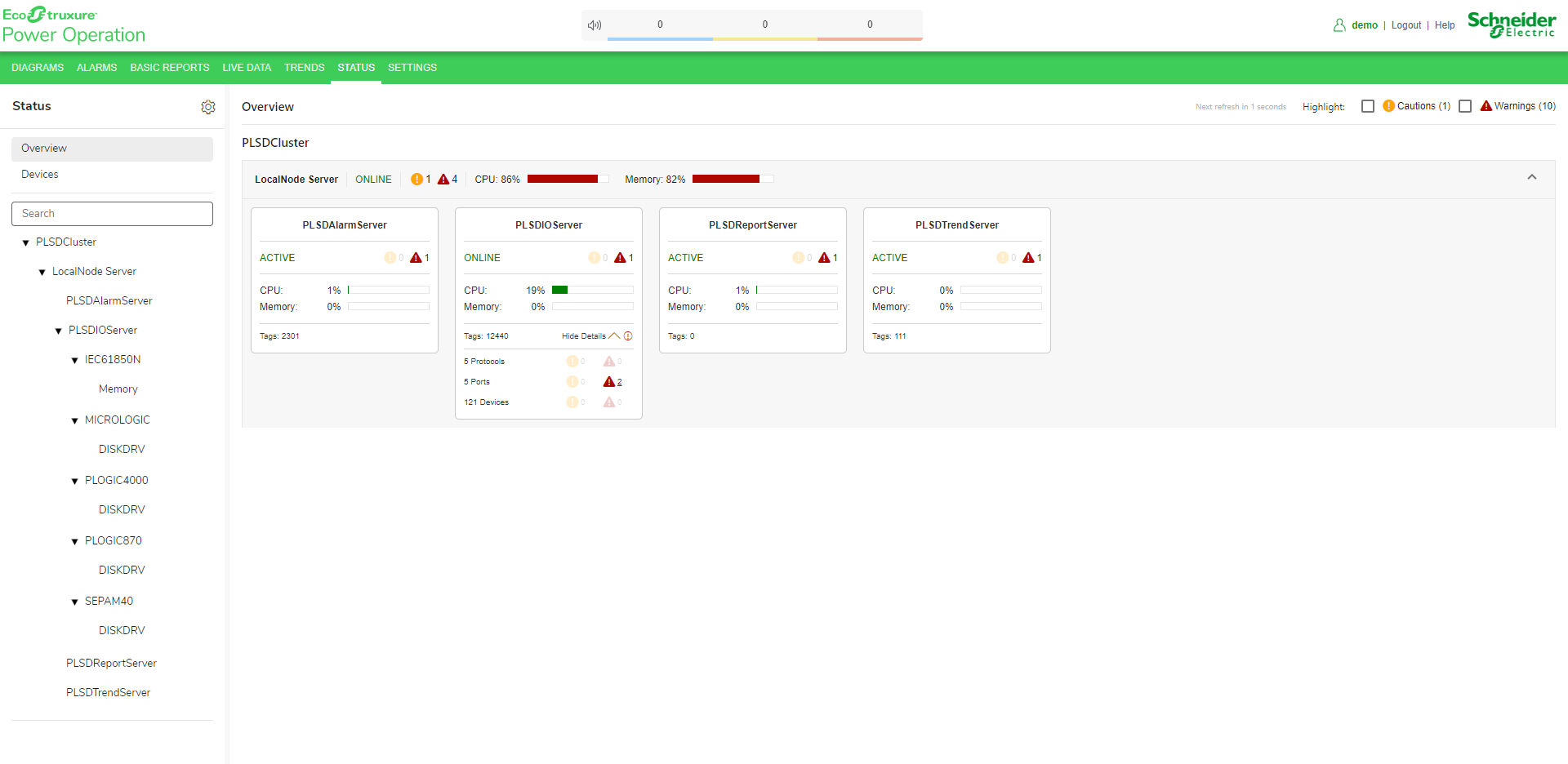
Task: Click PLSDReportServer warning triangle icon
Action: [824, 258]
